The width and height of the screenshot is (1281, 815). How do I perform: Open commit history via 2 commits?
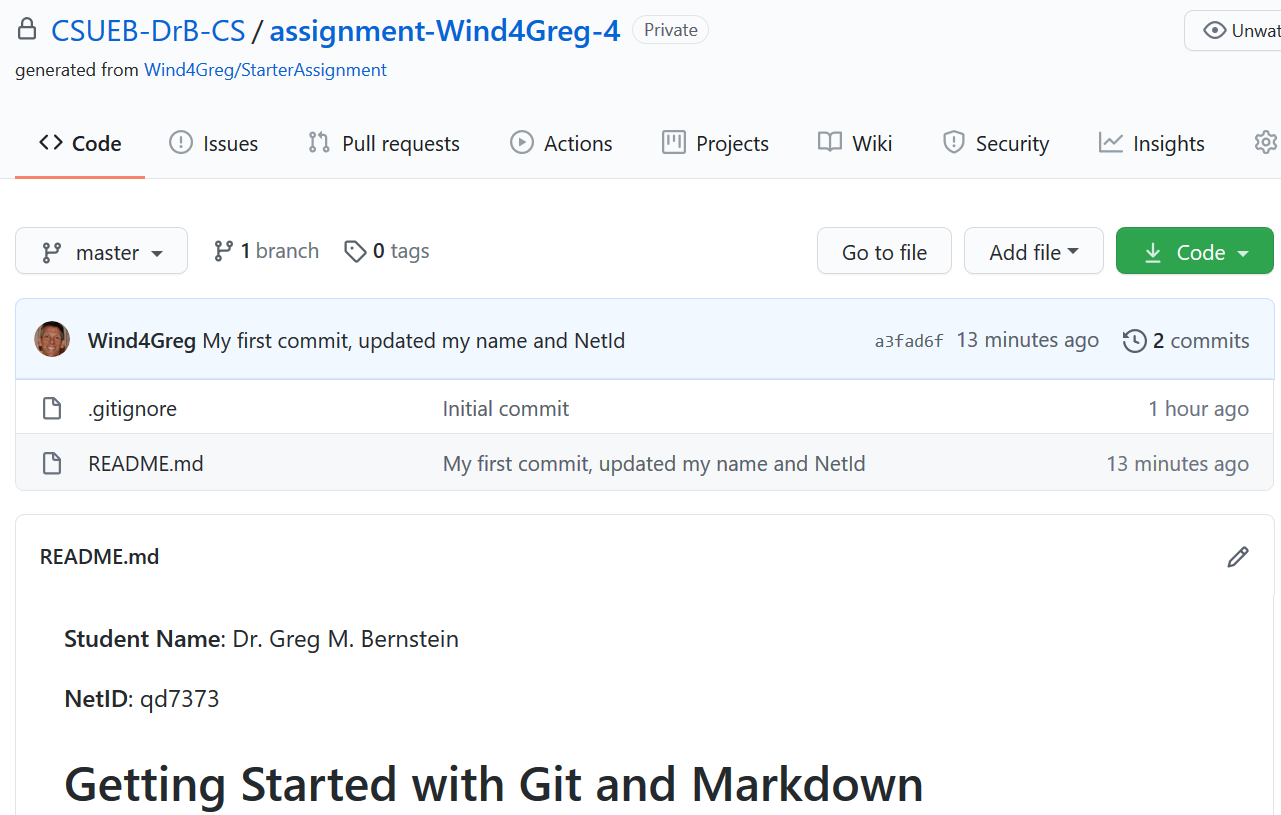(1186, 341)
